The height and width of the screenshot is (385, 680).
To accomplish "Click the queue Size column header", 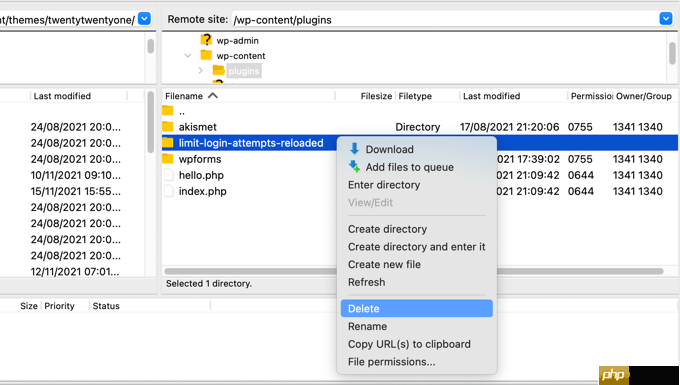I will 29,306.
